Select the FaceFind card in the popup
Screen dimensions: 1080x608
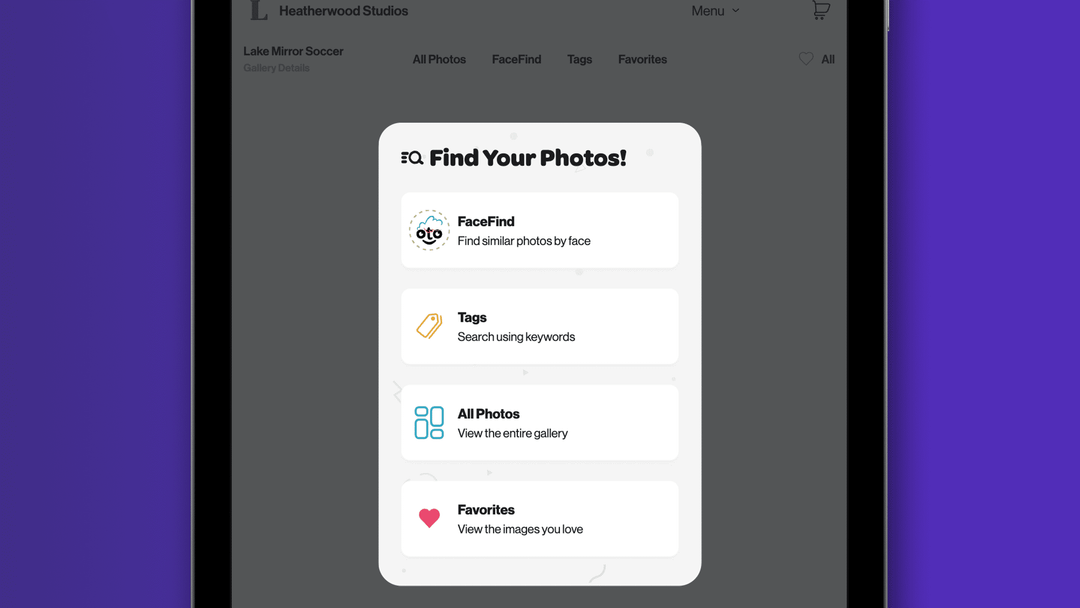pos(539,230)
